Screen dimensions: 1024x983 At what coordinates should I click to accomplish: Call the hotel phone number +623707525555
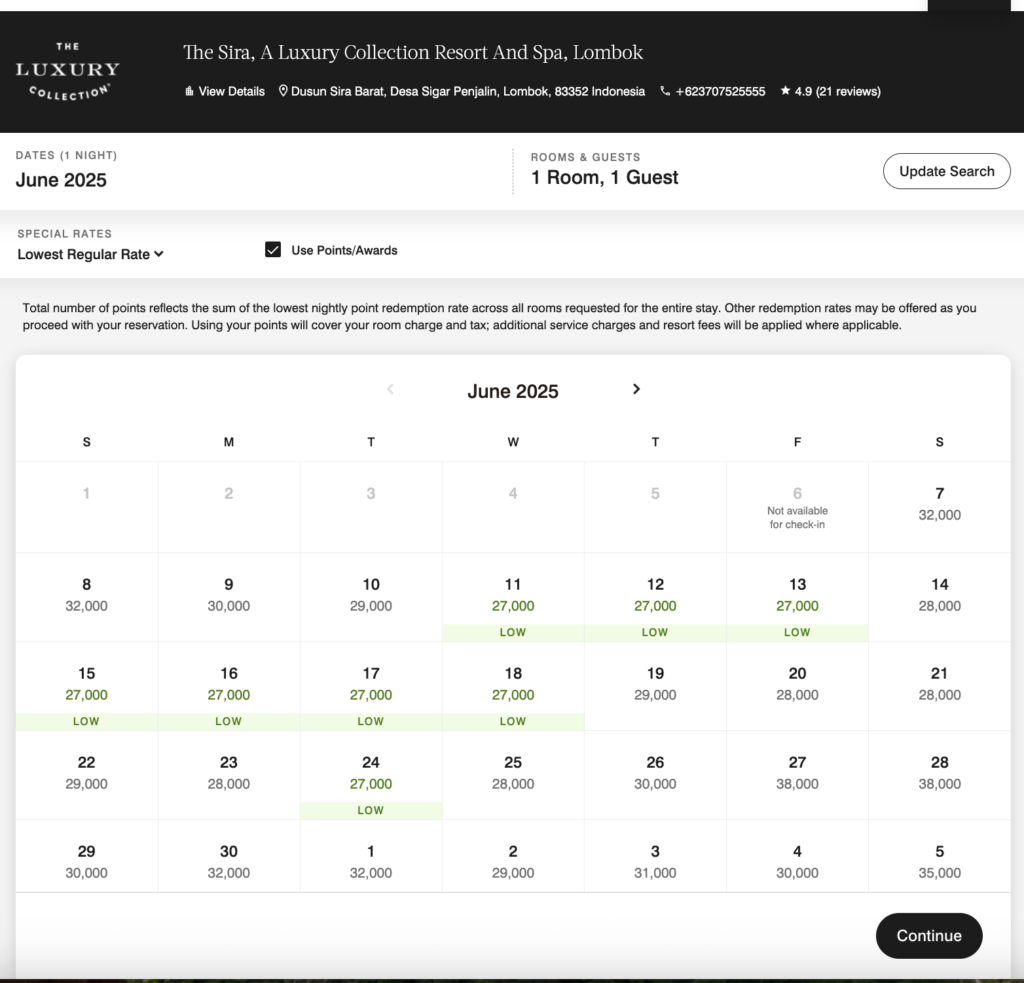(x=712, y=91)
